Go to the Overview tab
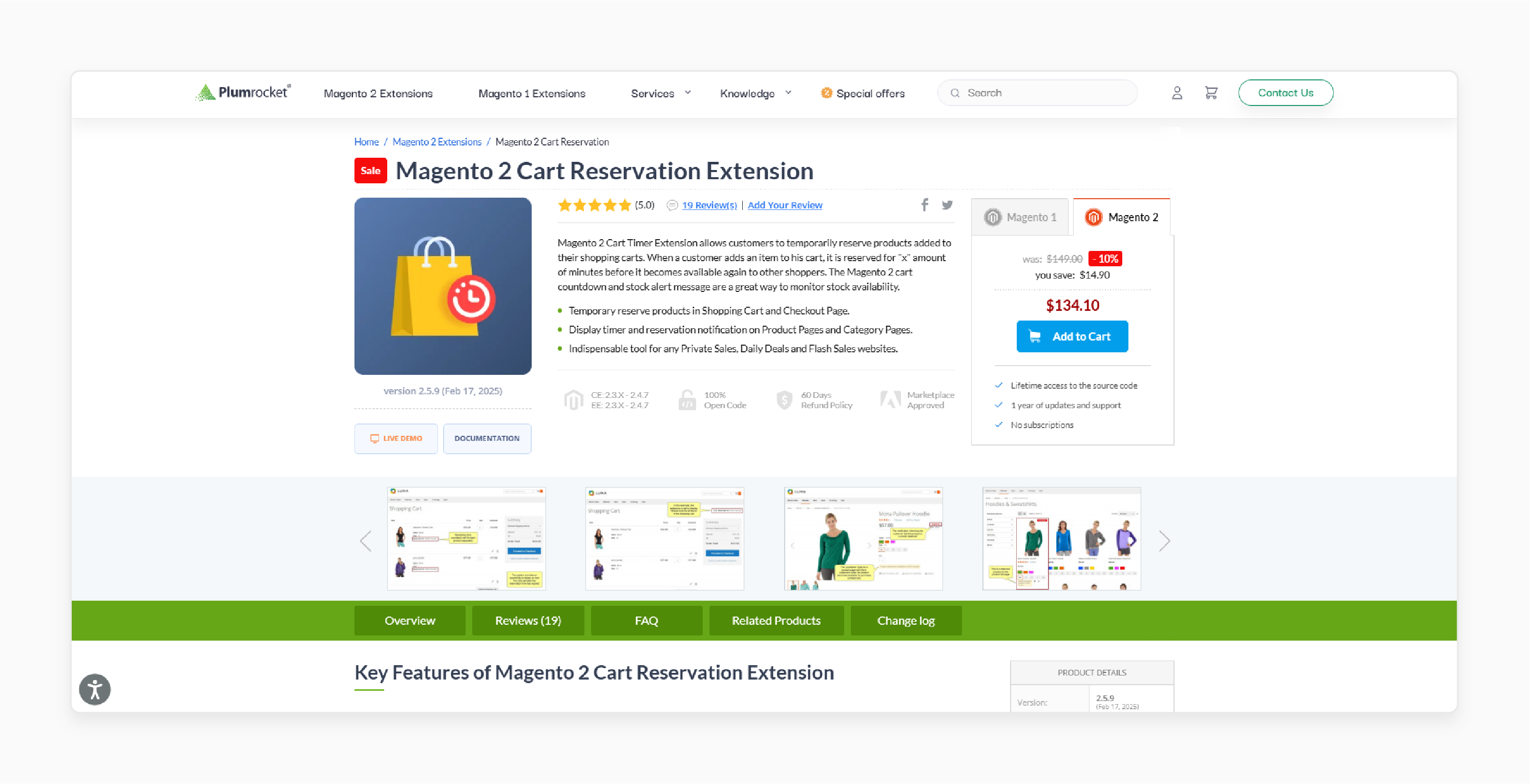Viewport: 1530px width, 784px height. point(410,621)
